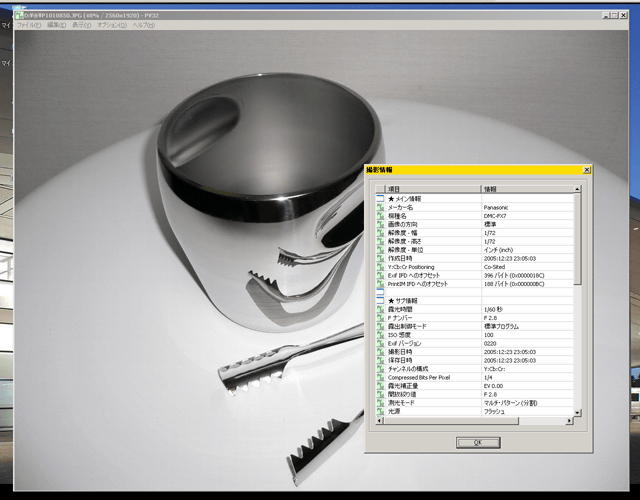Viewport: 640px width, 500px height.
Task: Close the 撮影情報 dialog
Action: click(x=587, y=171)
